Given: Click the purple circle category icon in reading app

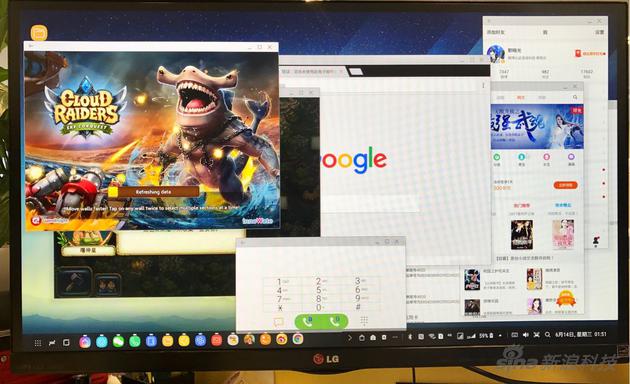Looking at the screenshot, I should 571,157.
